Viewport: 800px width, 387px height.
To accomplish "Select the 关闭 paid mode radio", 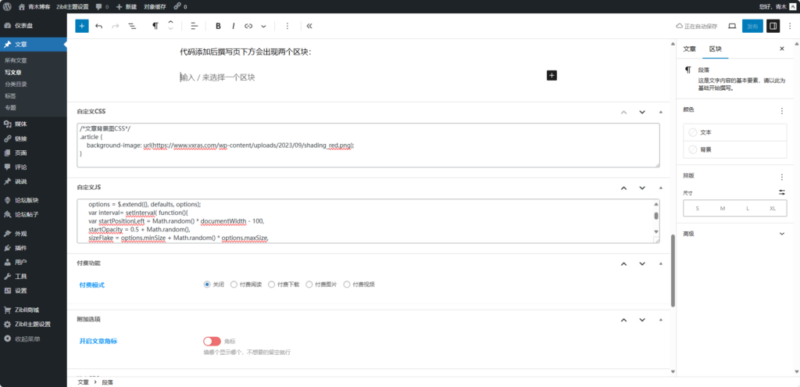I will 207,285.
